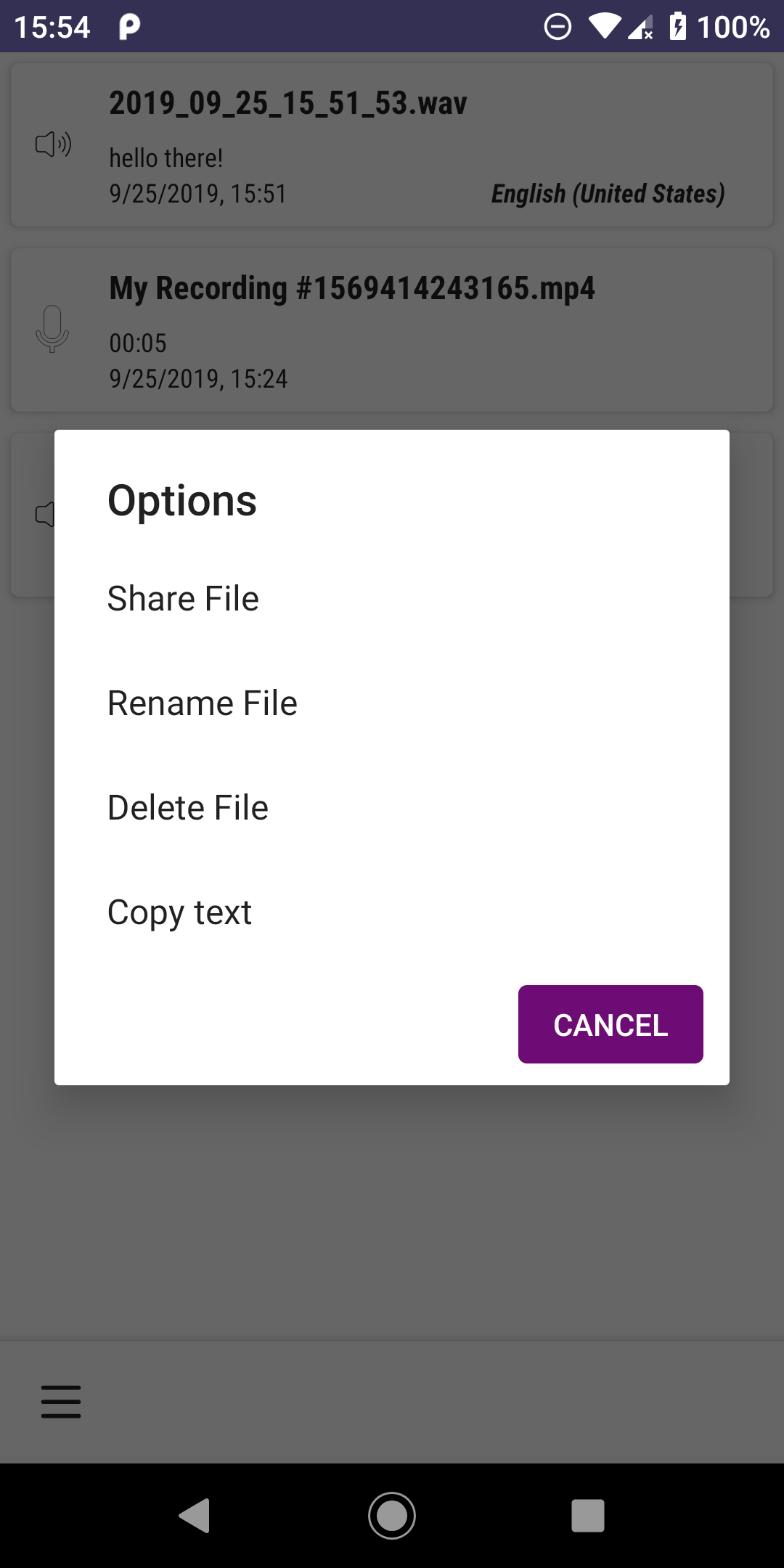
Task: Tap the Wi-Fi status icon
Action: tap(604, 27)
